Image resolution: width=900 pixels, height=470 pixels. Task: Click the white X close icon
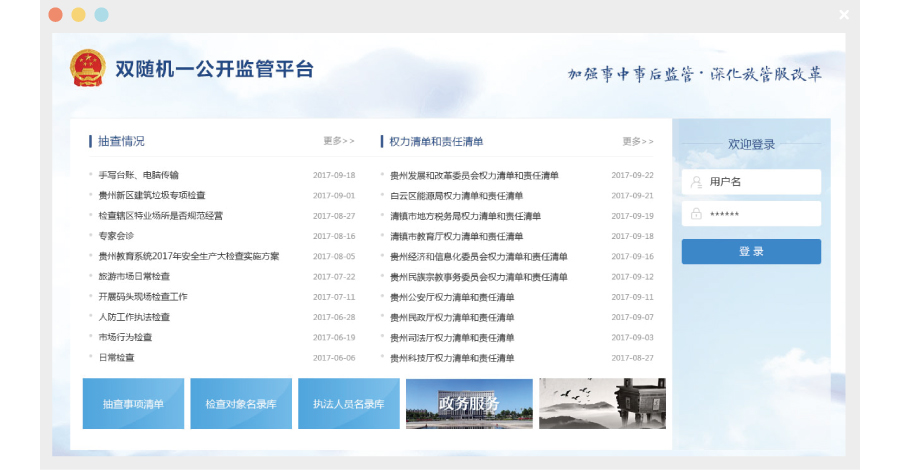pyautogui.click(x=844, y=15)
